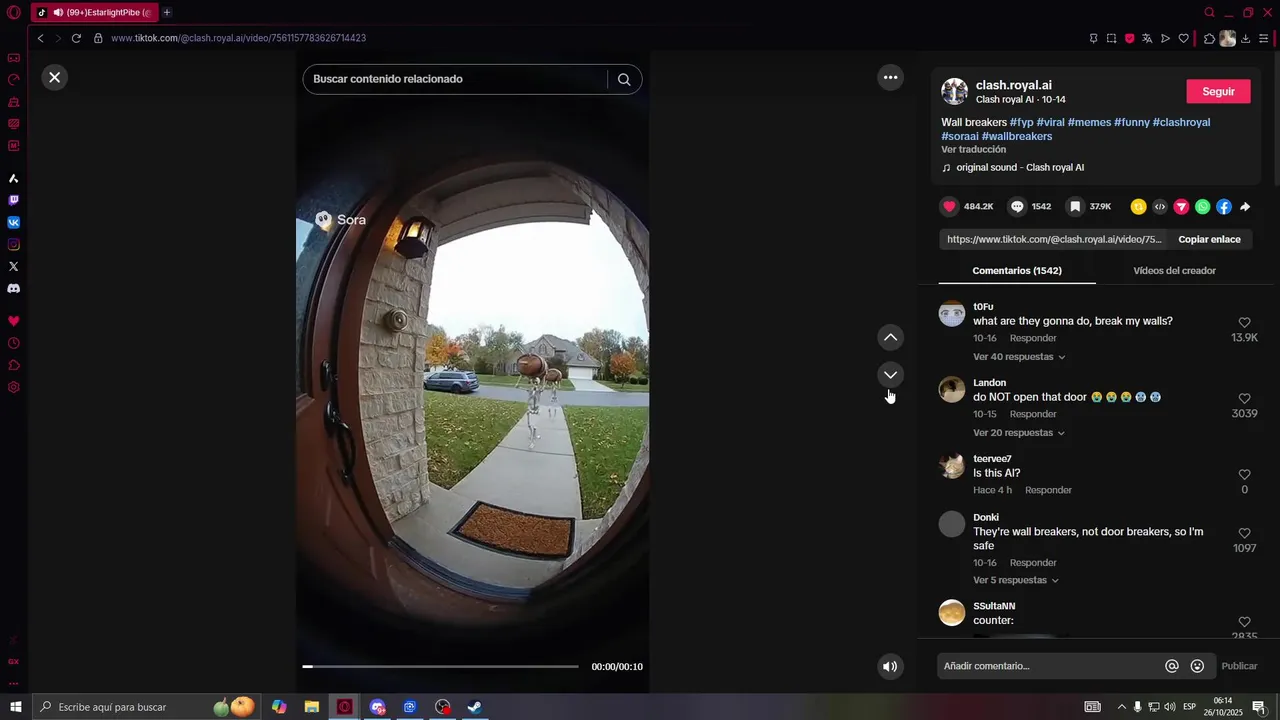Open Discord in Opera sidebar
Viewport: 1280px width, 720px height.
[x=13, y=288]
